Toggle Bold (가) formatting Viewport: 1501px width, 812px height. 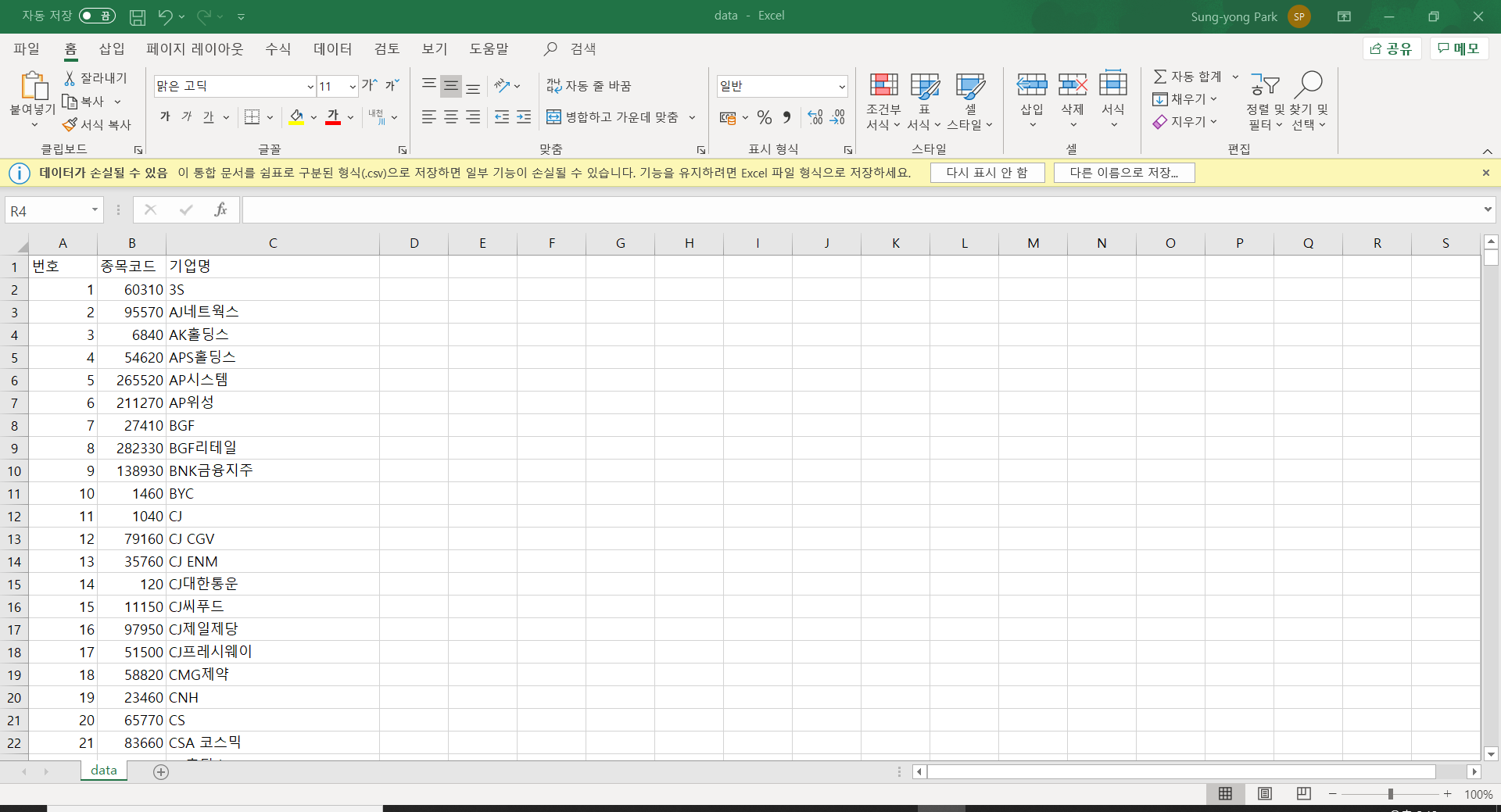(x=165, y=116)
